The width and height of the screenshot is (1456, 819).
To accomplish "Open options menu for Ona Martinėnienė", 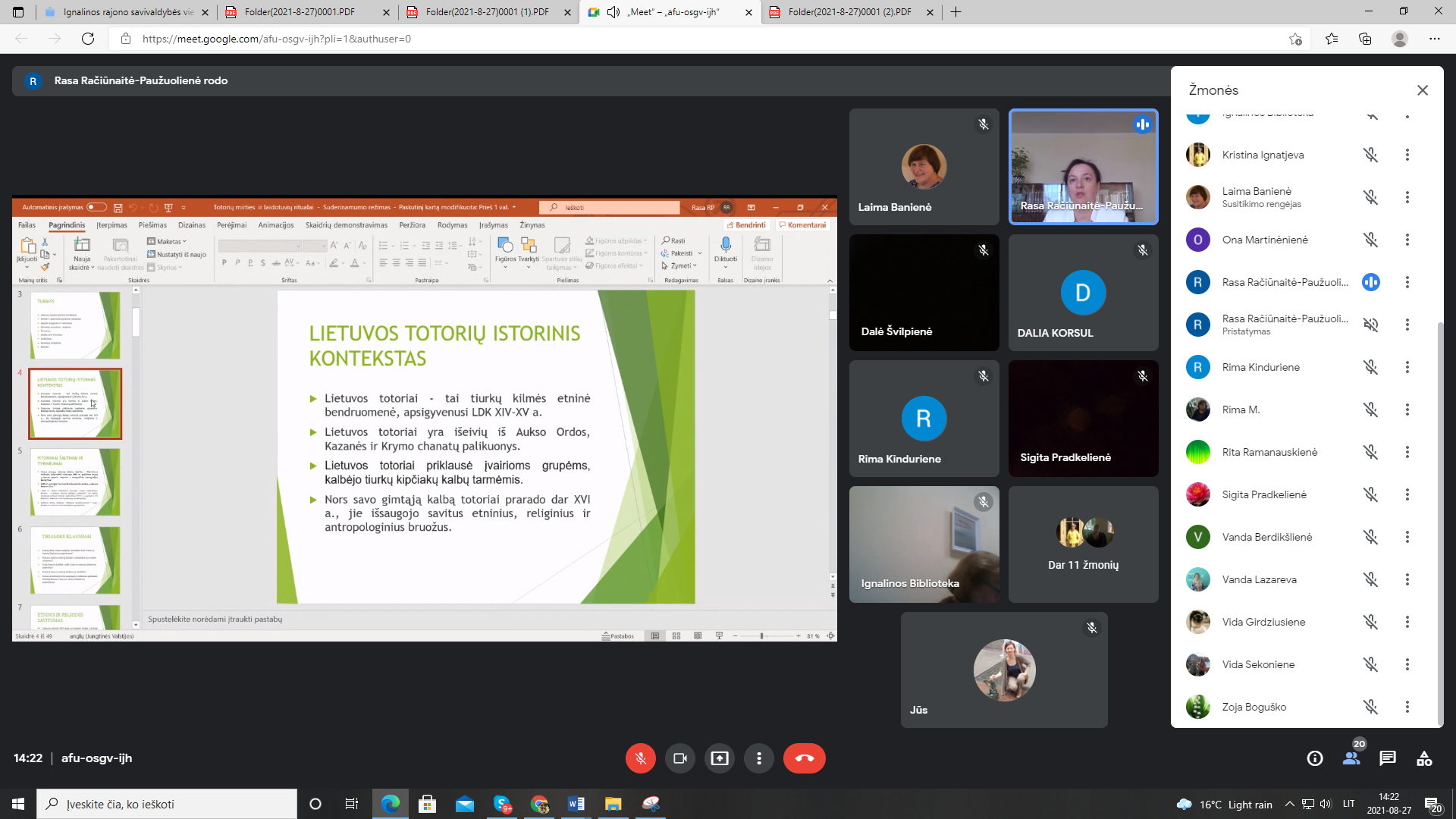I will (x=1407, y=240).
